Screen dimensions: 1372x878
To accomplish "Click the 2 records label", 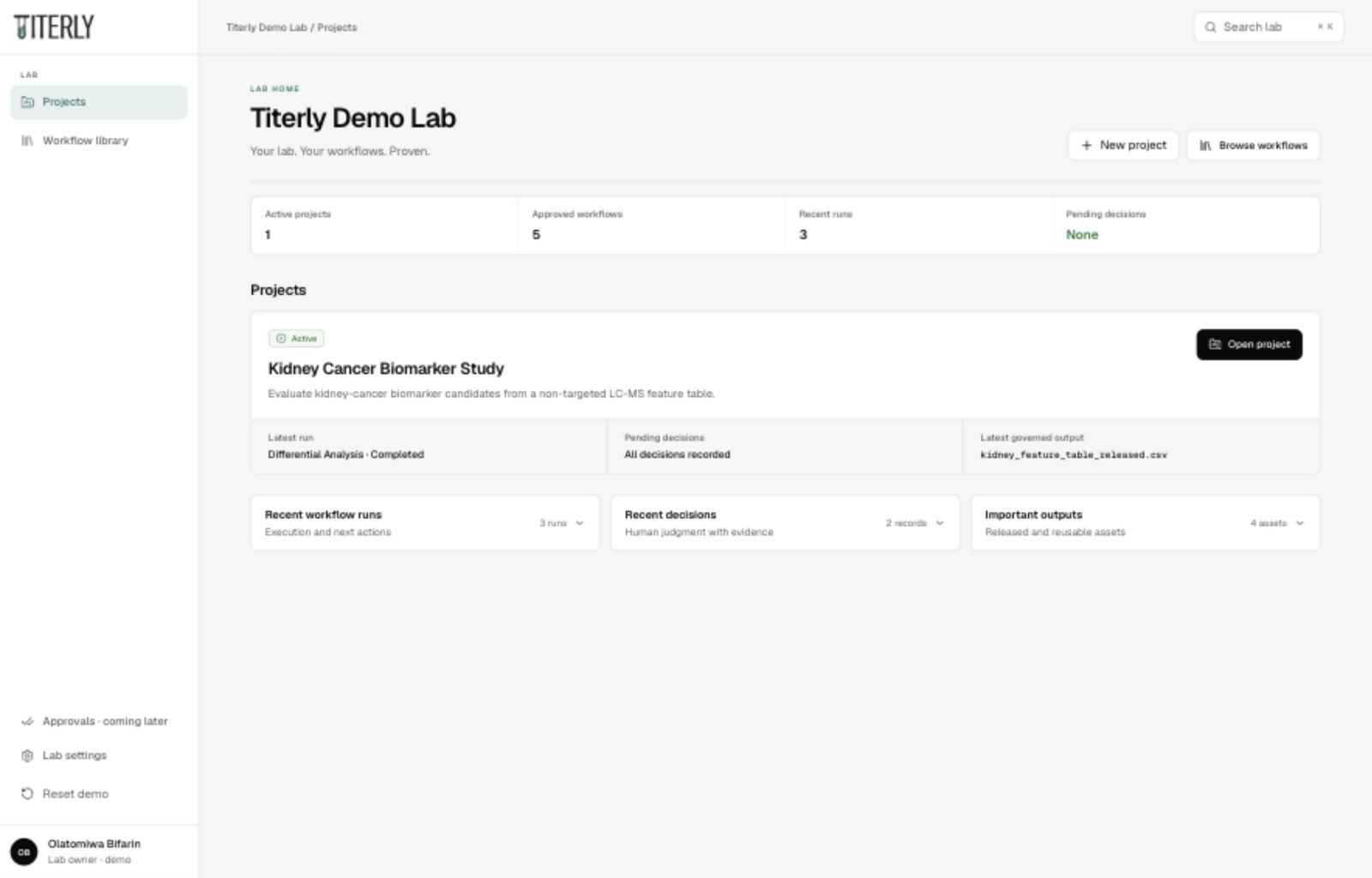I will coord(906,523).
